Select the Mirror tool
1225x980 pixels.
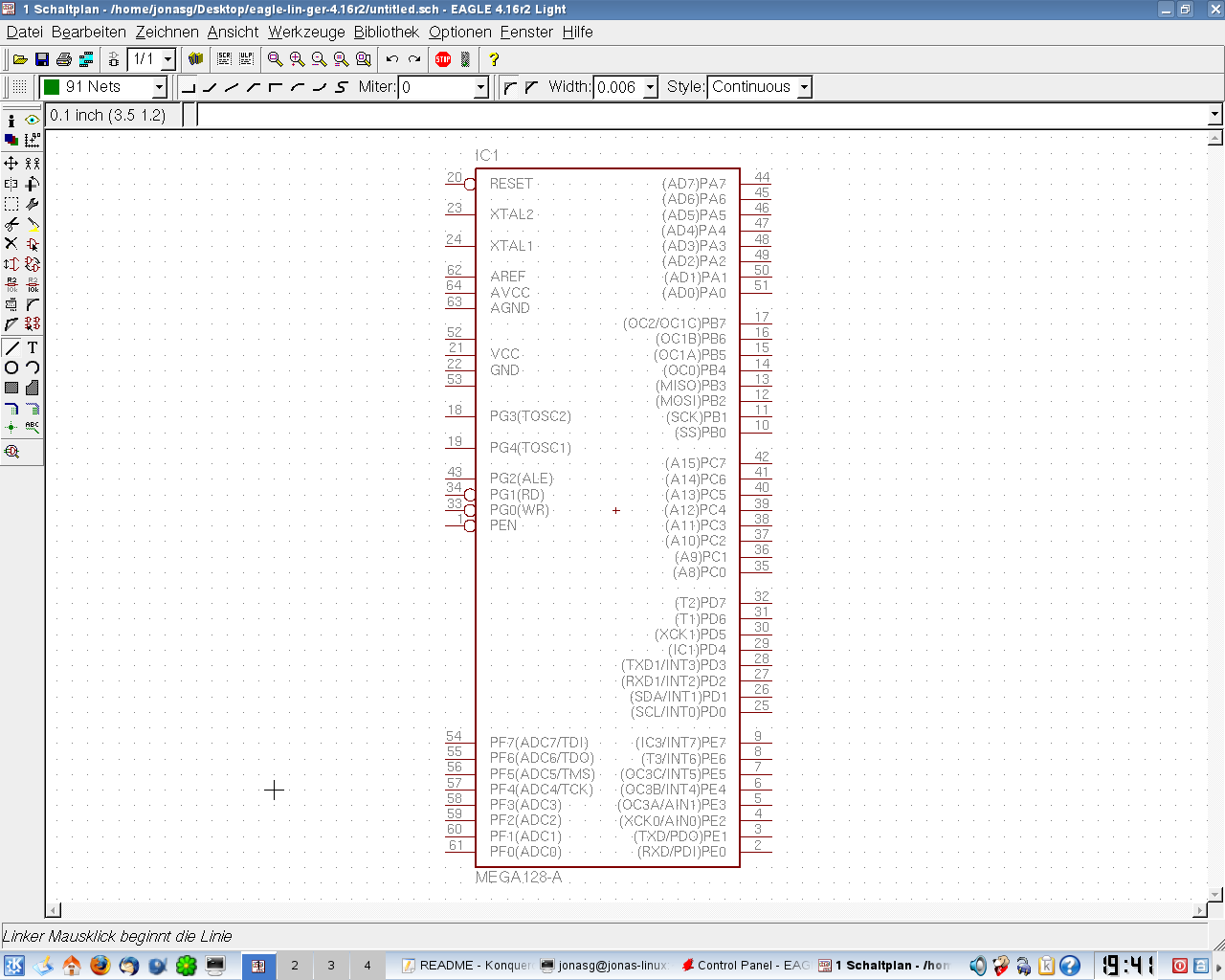[x=11, y=184]
